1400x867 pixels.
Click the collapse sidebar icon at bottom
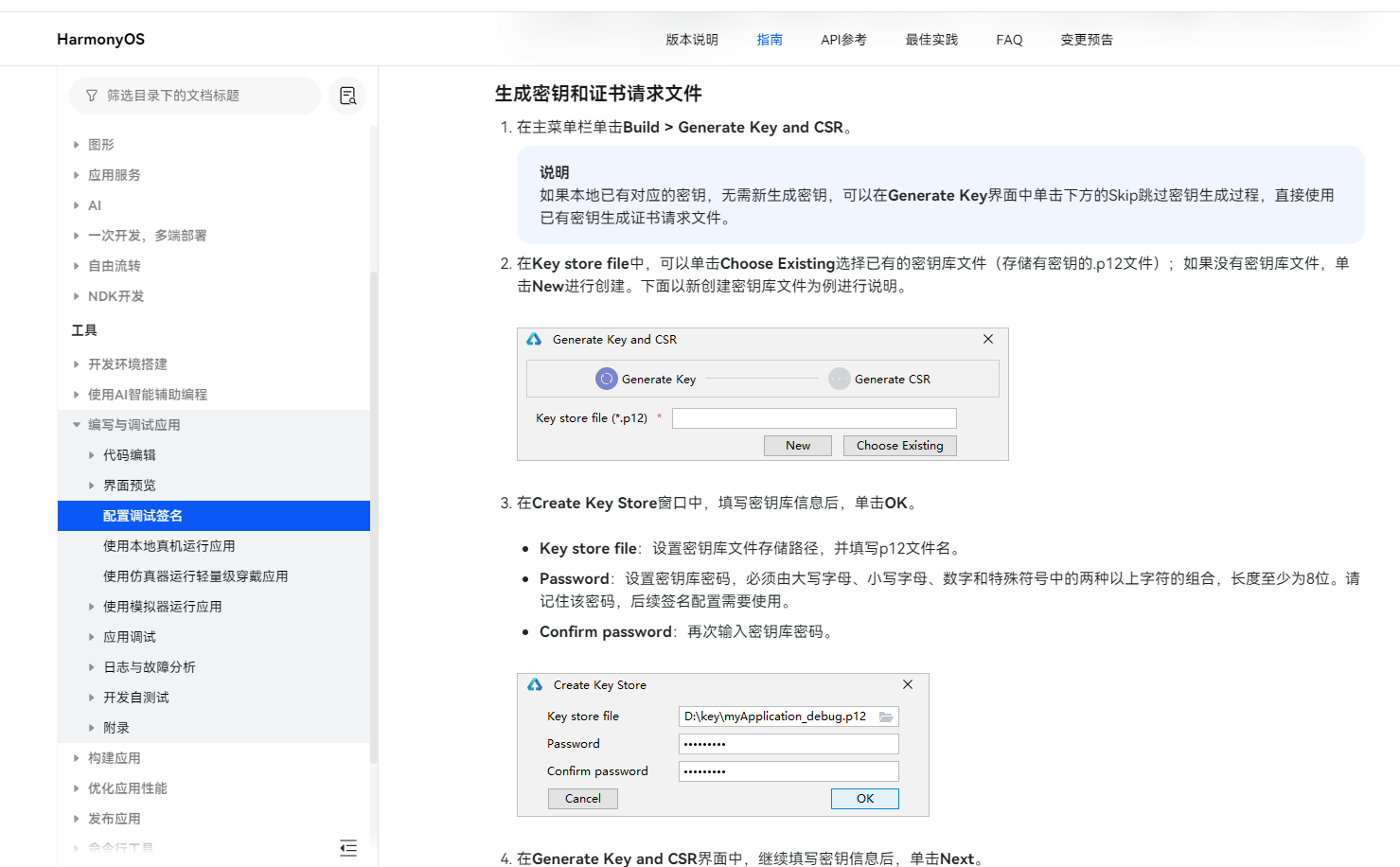click(x=348, y=848)
